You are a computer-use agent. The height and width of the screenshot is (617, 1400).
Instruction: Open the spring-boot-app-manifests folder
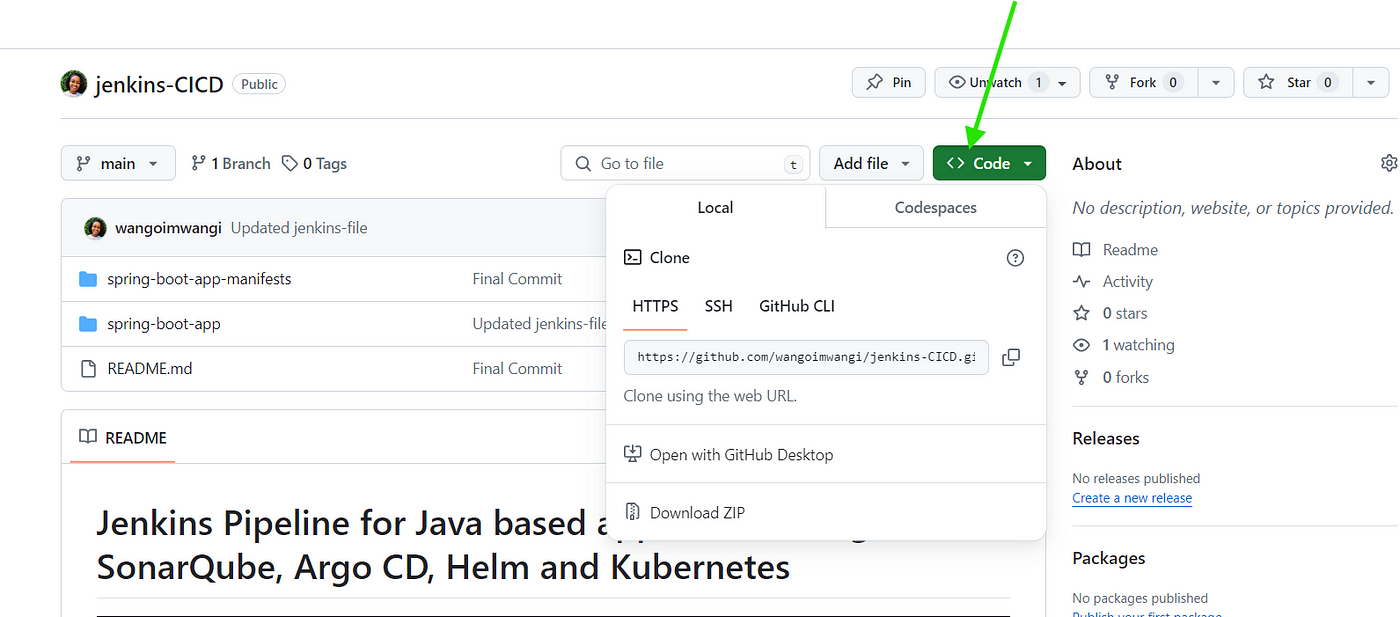[199, 279]
